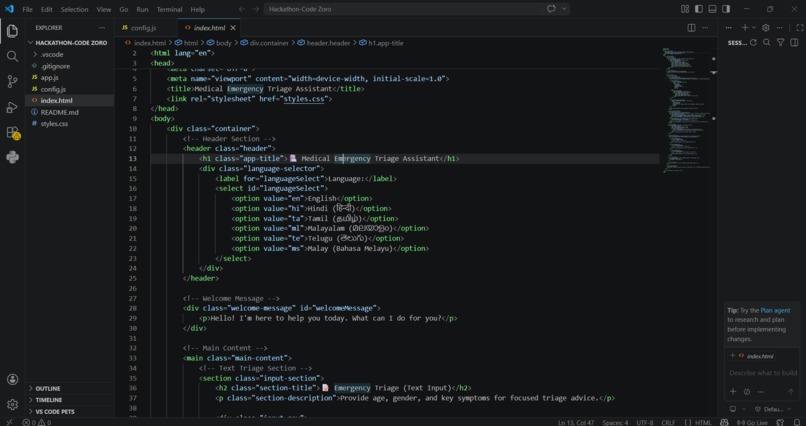Open the Search view in the activity bar
This screenshot has width=806, height=426.
(x=12, y=56)
